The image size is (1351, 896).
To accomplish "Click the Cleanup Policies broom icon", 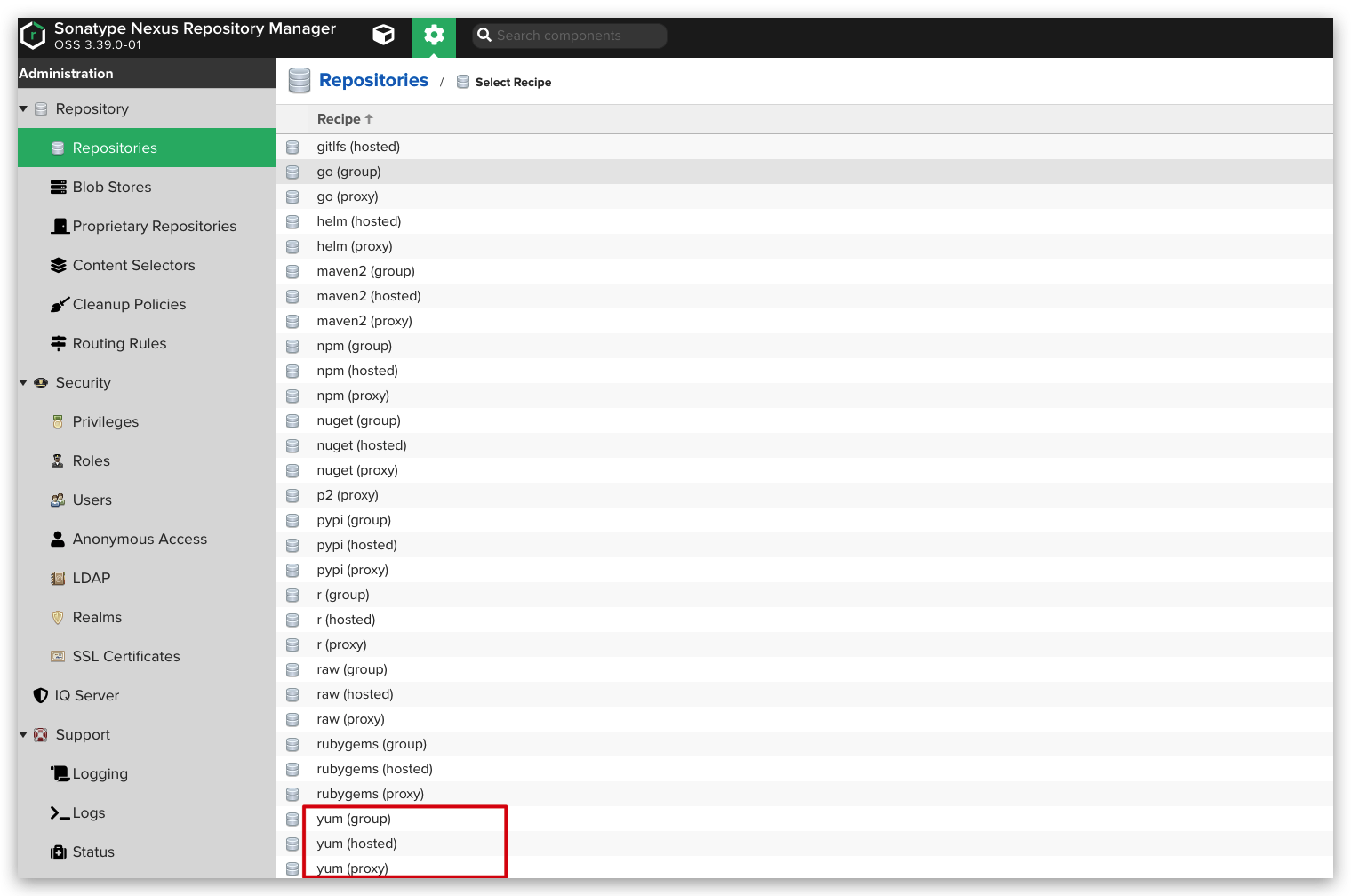I will (x=59, y=305).
